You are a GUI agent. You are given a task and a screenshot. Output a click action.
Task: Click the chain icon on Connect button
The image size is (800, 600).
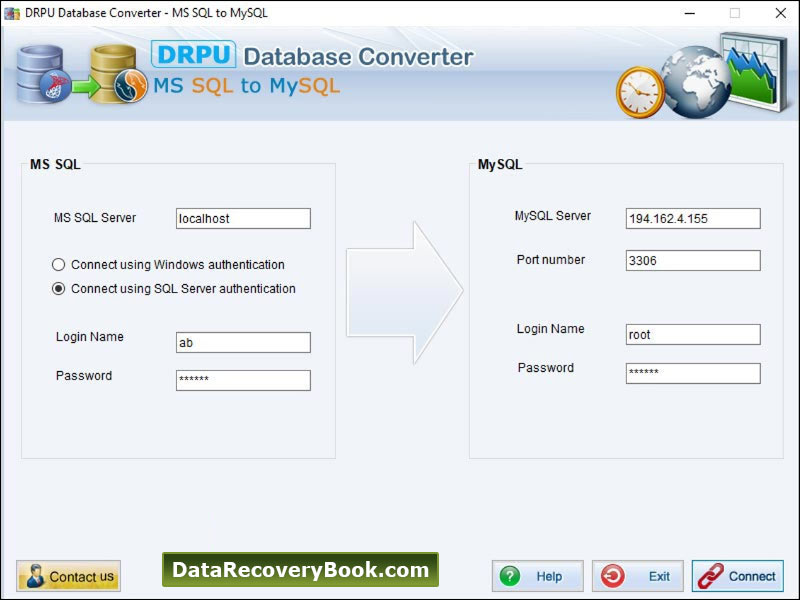click(x=712, y=576)
